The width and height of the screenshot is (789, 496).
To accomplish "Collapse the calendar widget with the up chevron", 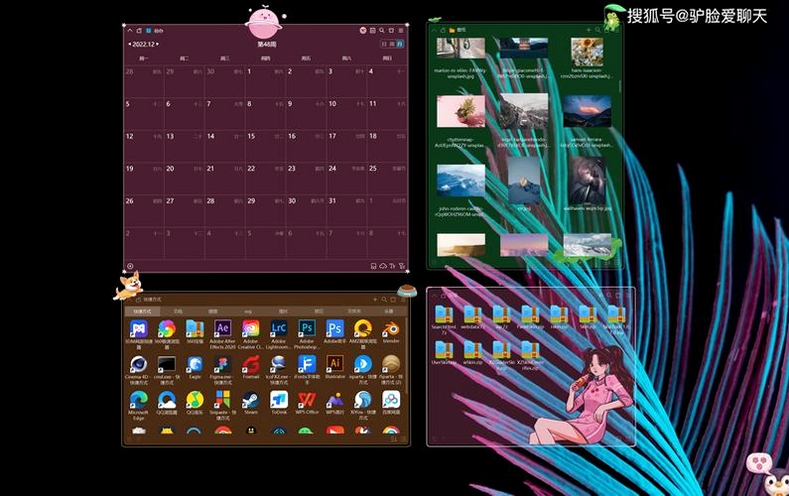I will (130, 31).
